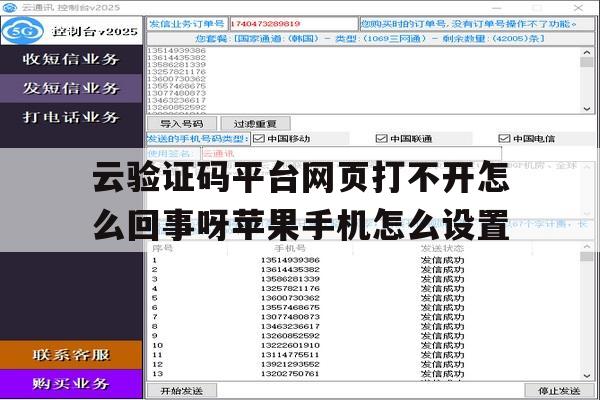The image size is (600, 400).
Task: Select result row 4 number 13257821176
Action: click(x=290, y=288)
